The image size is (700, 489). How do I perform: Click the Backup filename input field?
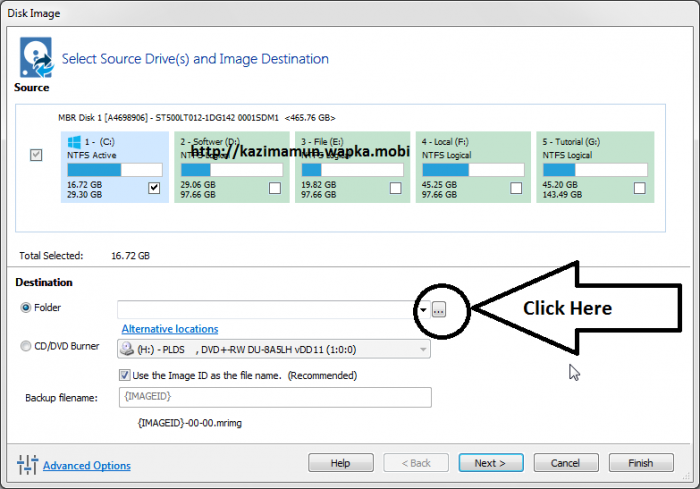click(x=275, y=397)
